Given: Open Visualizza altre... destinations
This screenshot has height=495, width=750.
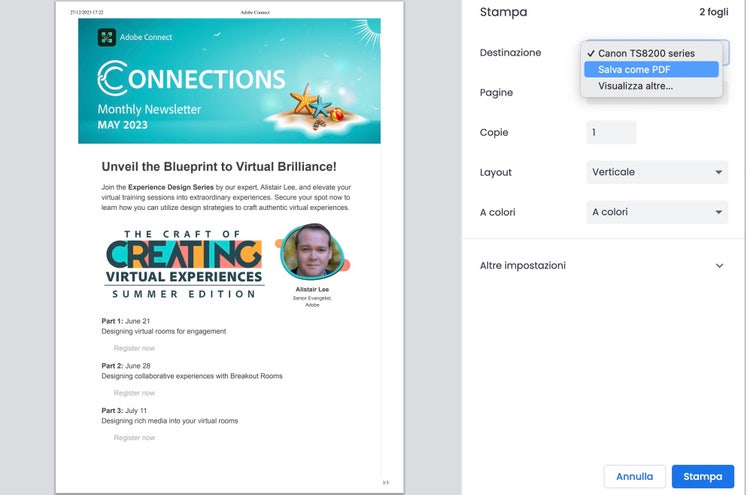Looking at the screenshot, I should coord(651,86).
